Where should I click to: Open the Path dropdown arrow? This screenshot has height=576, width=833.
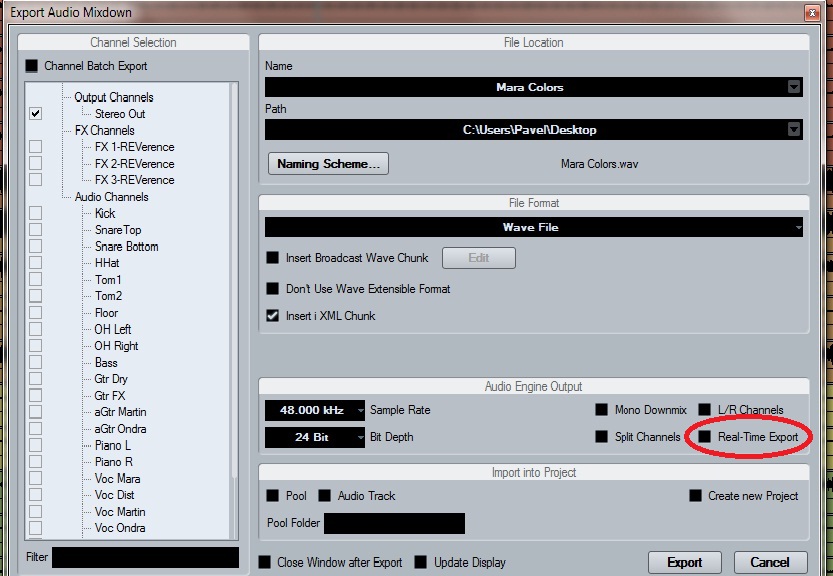click(794, 129)
